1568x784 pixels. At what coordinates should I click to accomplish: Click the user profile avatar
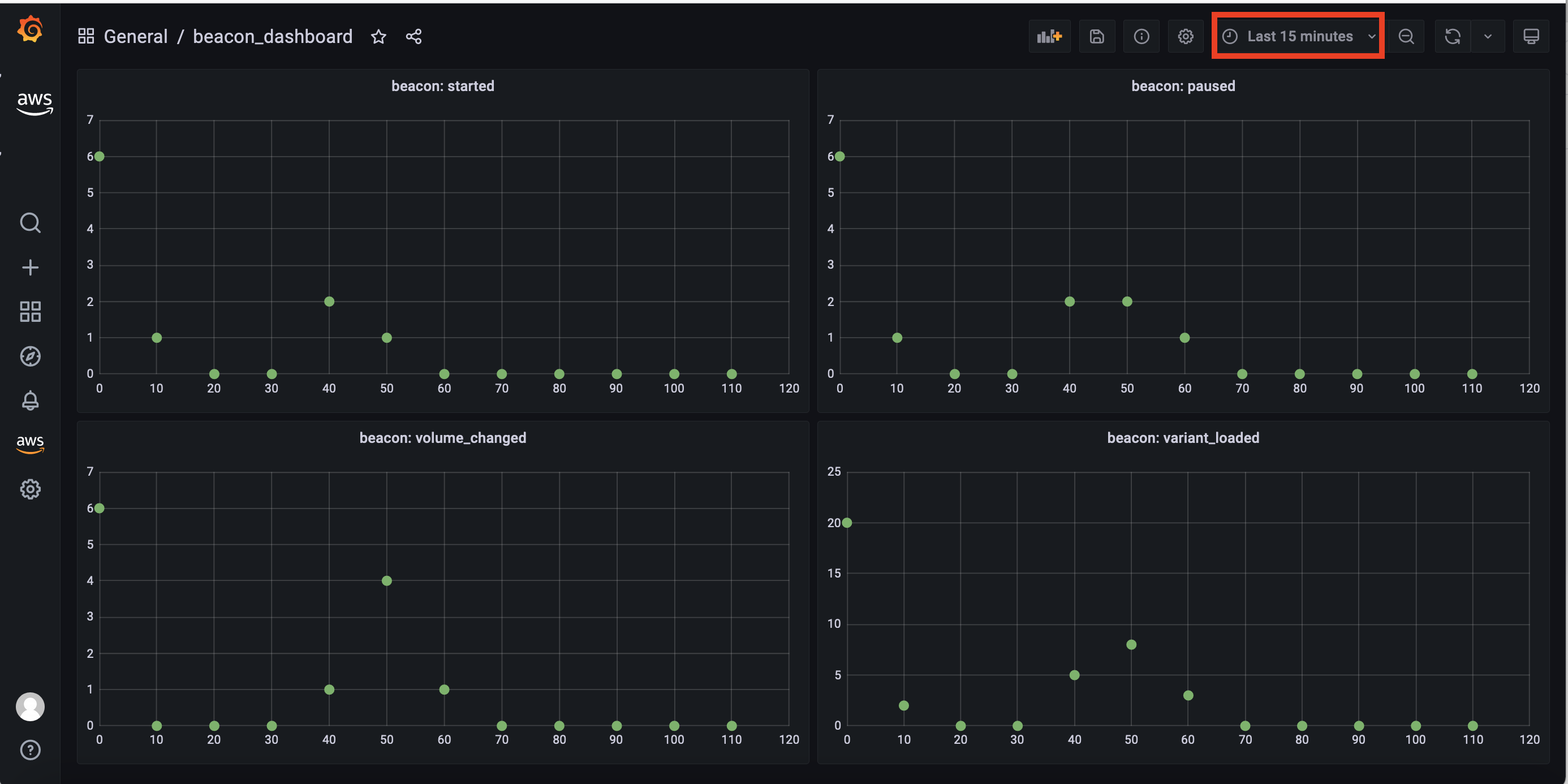click(x=30, y=707)
